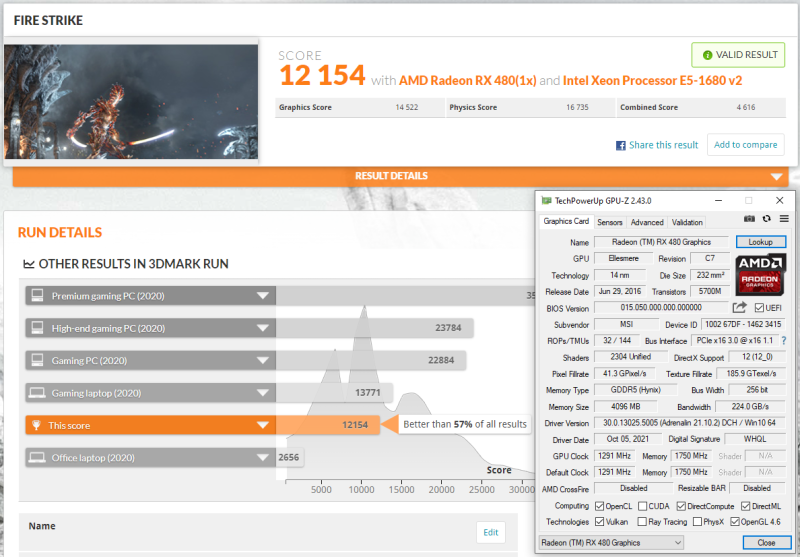Click the GPU-Z screenshot camera icon
The image size is (800, 557).
[x=749, y=219]
